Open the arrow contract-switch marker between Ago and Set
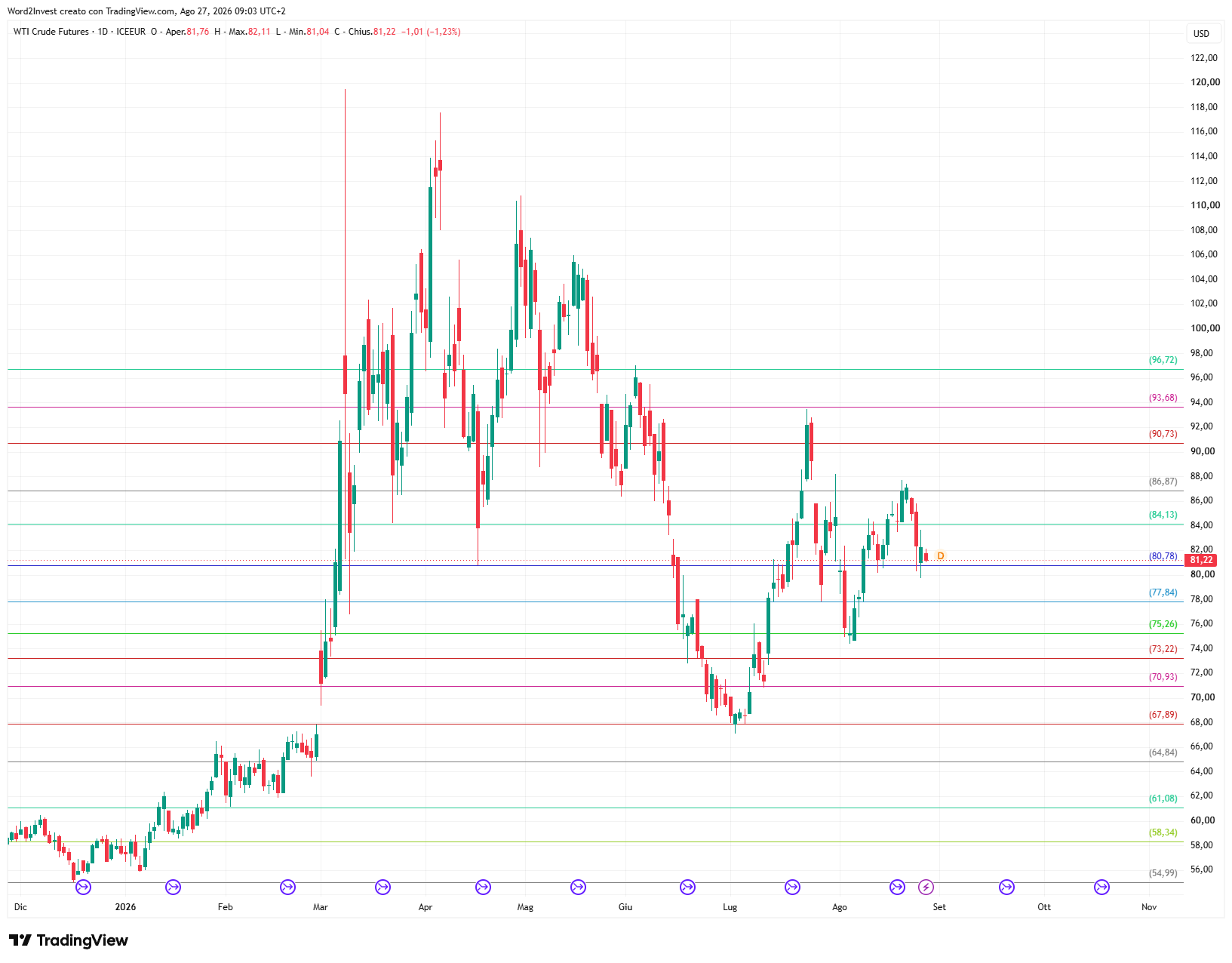Image resolution: width=1232 pixels, height=963 pixels. [897, 887]
